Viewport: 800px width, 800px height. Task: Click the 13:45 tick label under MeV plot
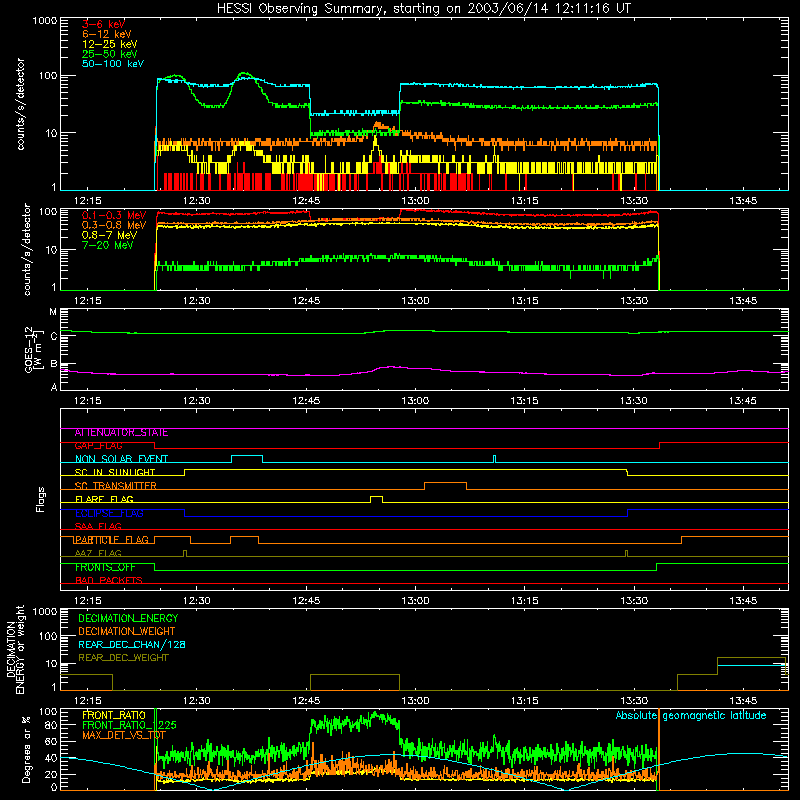(x=743, y=301)
